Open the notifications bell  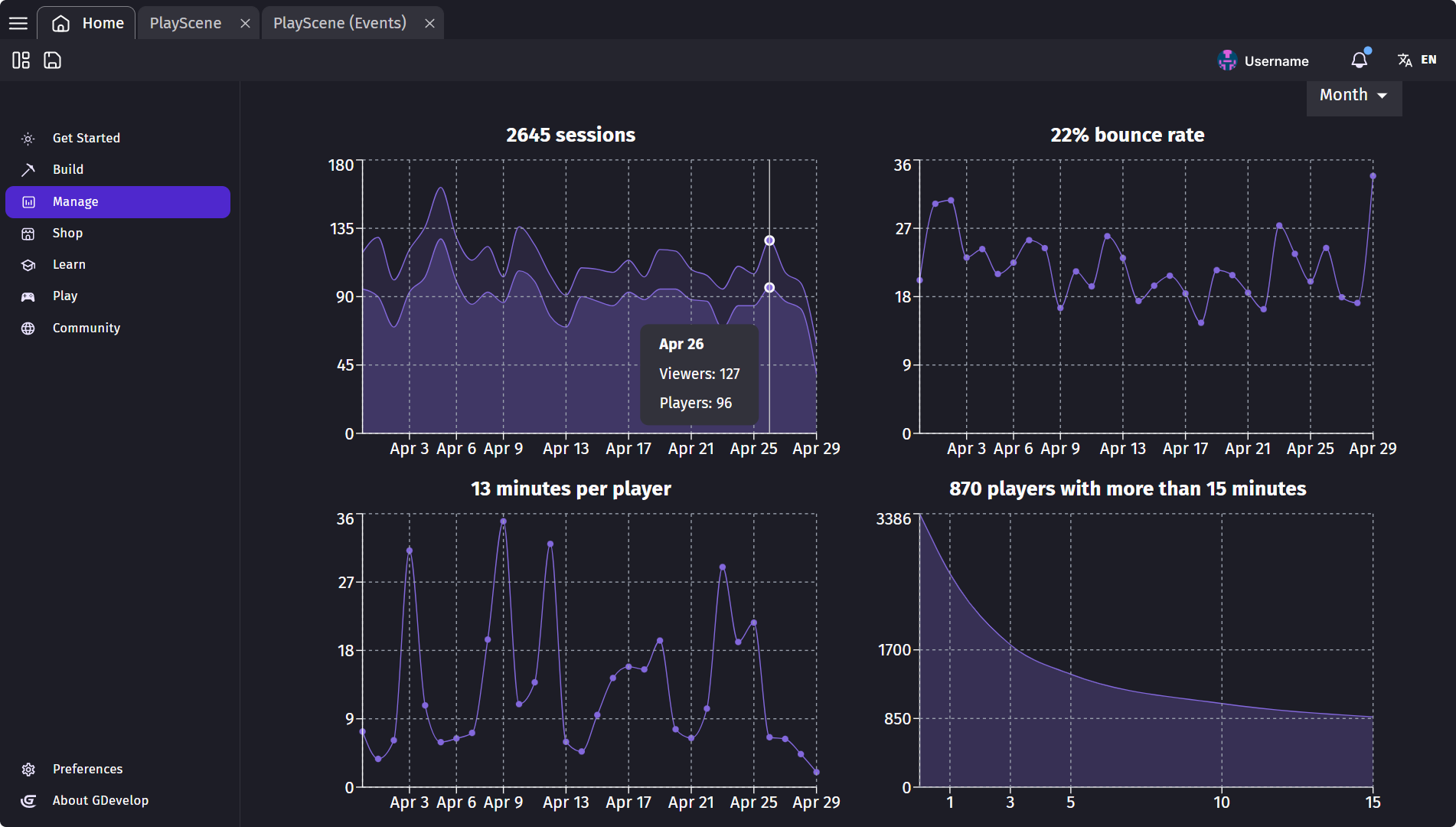click(x=1360, y=60)
